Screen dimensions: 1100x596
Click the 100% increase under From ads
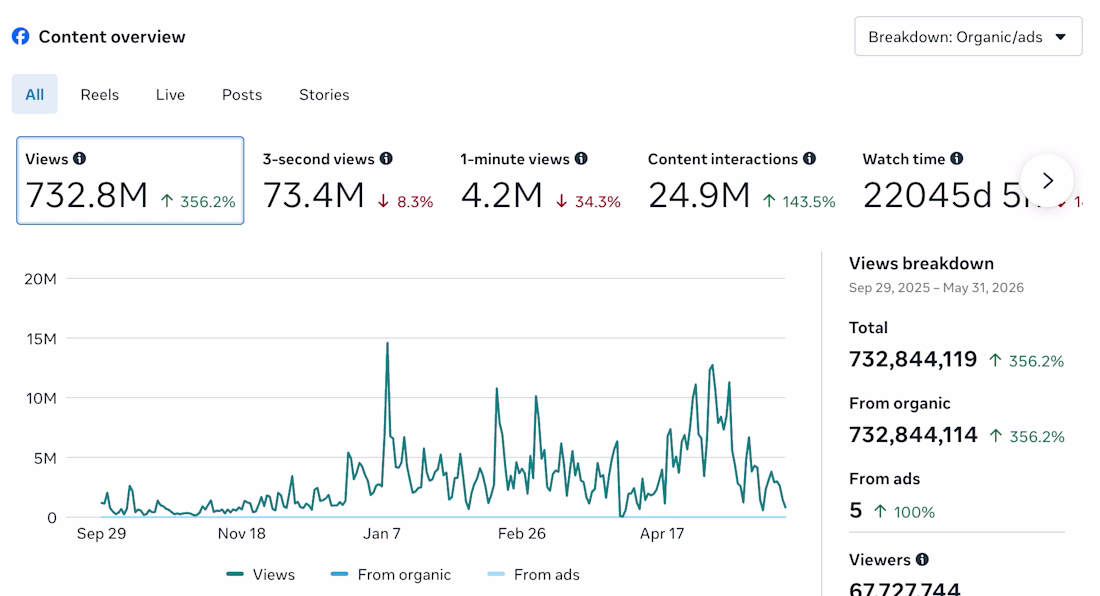coord(904,512)
